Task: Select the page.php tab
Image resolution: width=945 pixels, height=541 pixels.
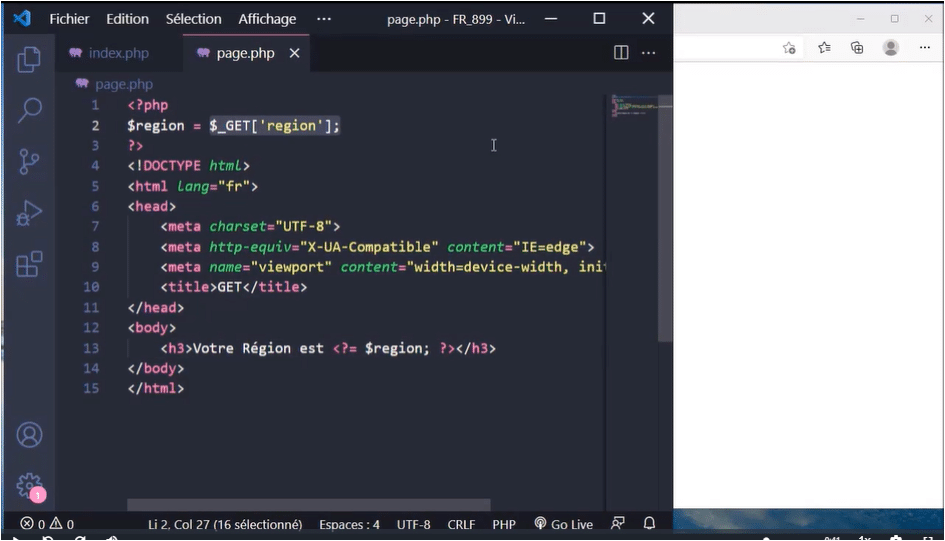Action: click(x=245, y=53)
